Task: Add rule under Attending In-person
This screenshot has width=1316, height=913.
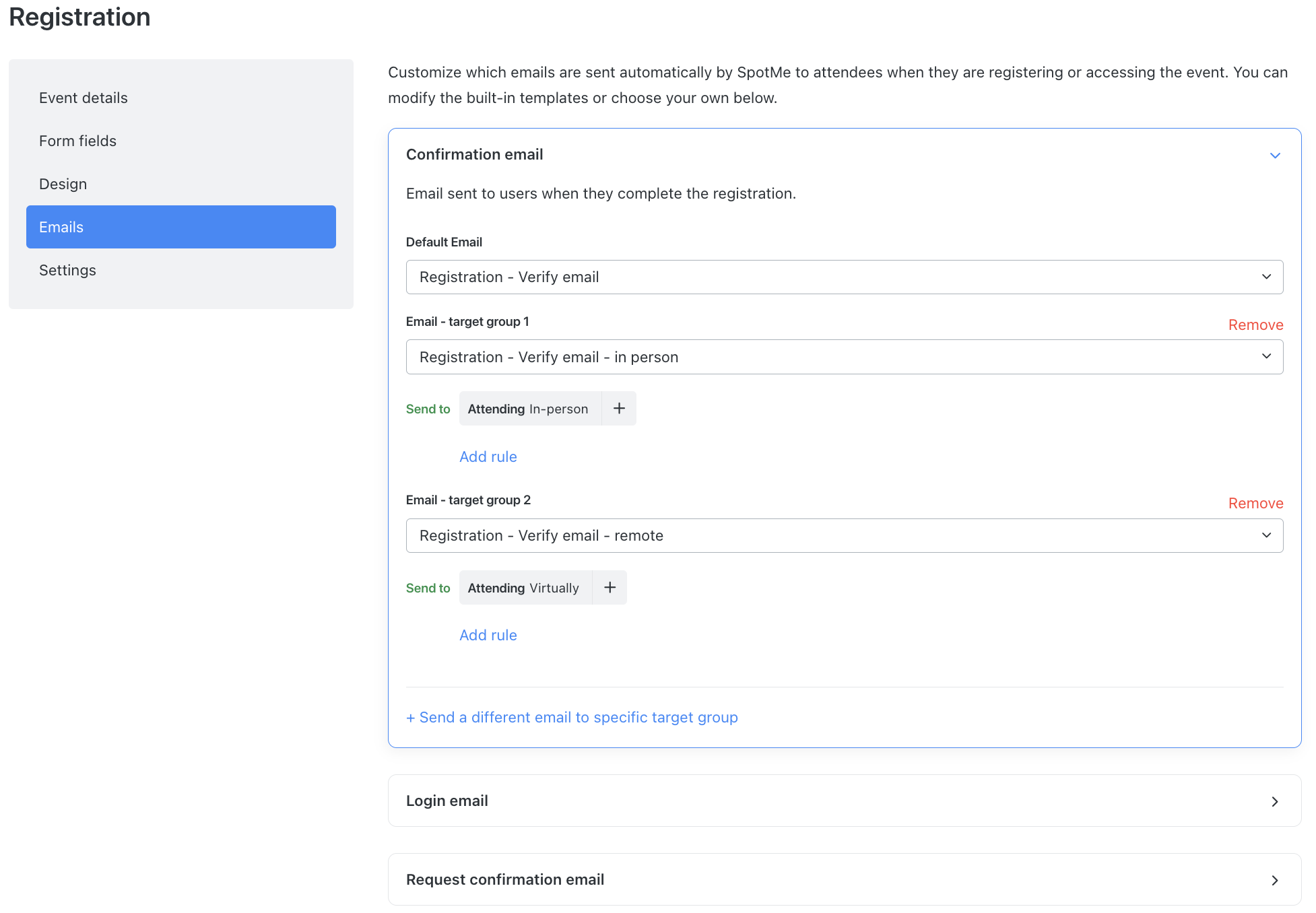Action: (x=488, y=456)
